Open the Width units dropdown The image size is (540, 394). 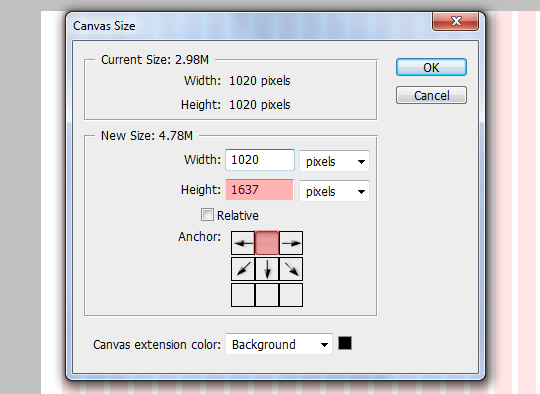334,161
